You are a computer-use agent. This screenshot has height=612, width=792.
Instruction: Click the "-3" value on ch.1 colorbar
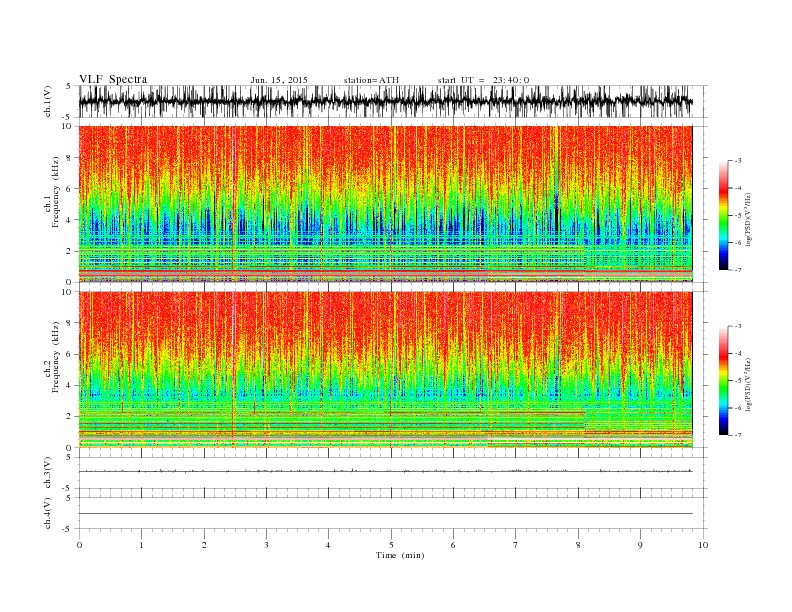(737, 161)
